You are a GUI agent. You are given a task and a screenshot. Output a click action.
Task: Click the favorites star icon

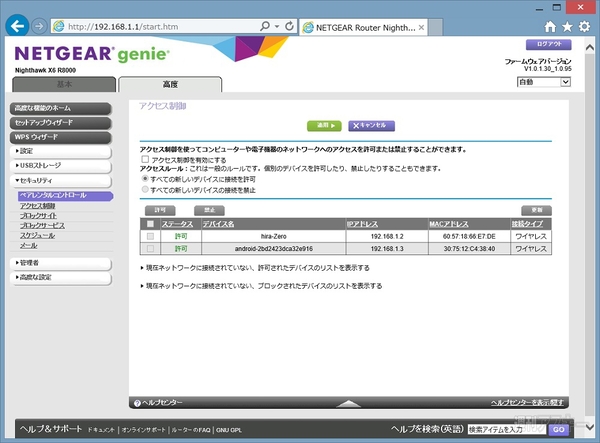568,25
